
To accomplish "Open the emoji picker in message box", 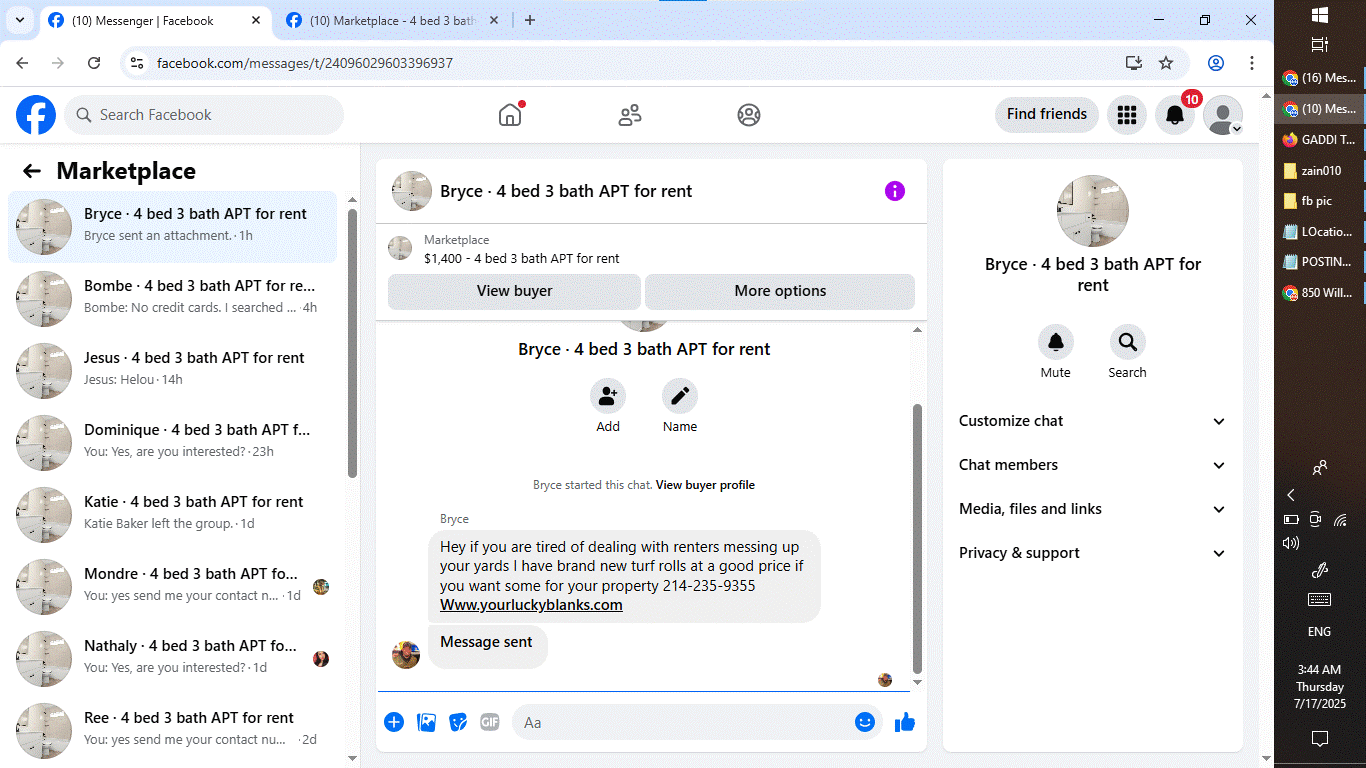I will tap(865, 722).
